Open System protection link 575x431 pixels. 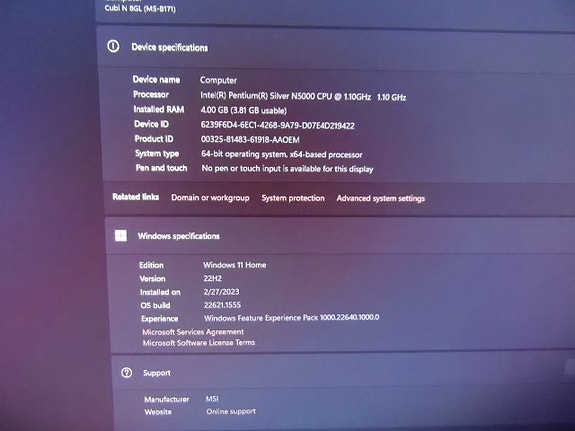(293, 198)
